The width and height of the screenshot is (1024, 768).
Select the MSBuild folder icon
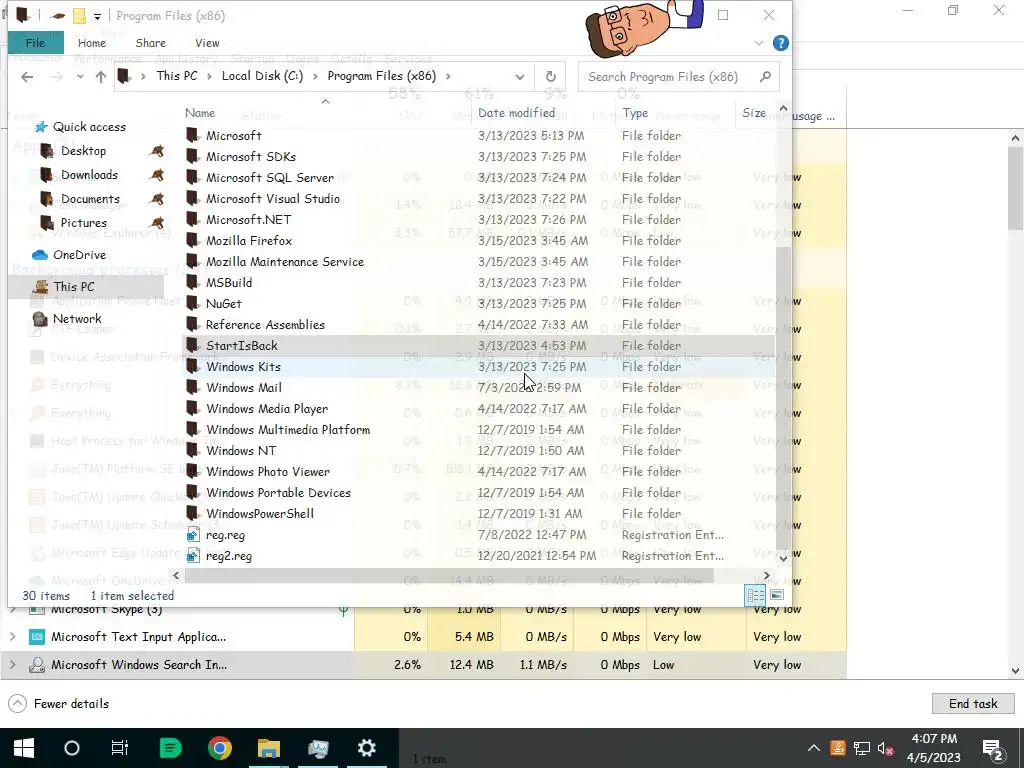(x=192, y=282)
